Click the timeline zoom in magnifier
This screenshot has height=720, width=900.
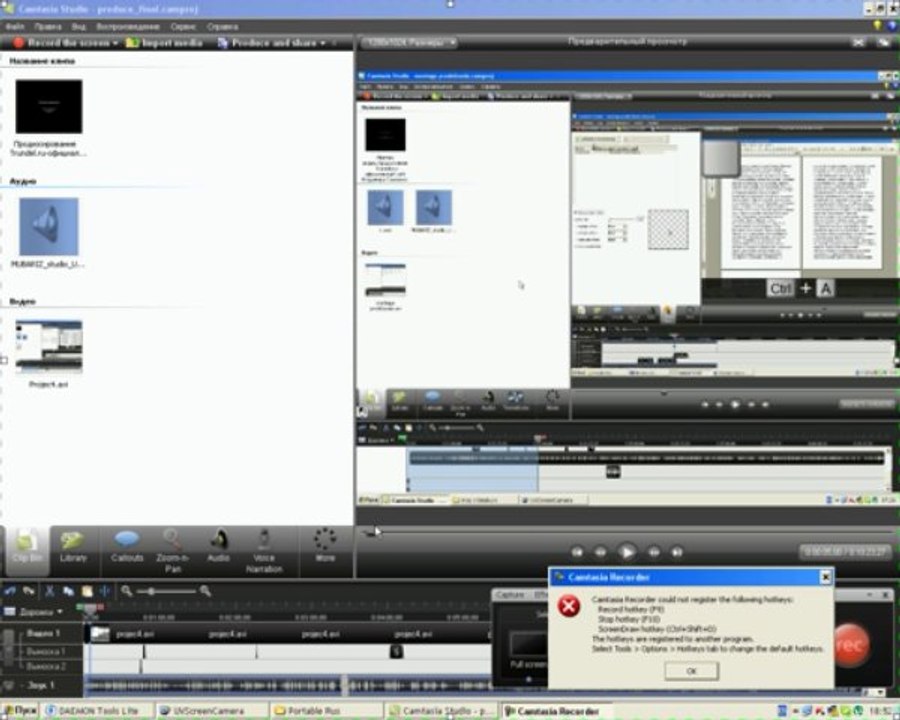pyautogui.click(x=205, y=591)
